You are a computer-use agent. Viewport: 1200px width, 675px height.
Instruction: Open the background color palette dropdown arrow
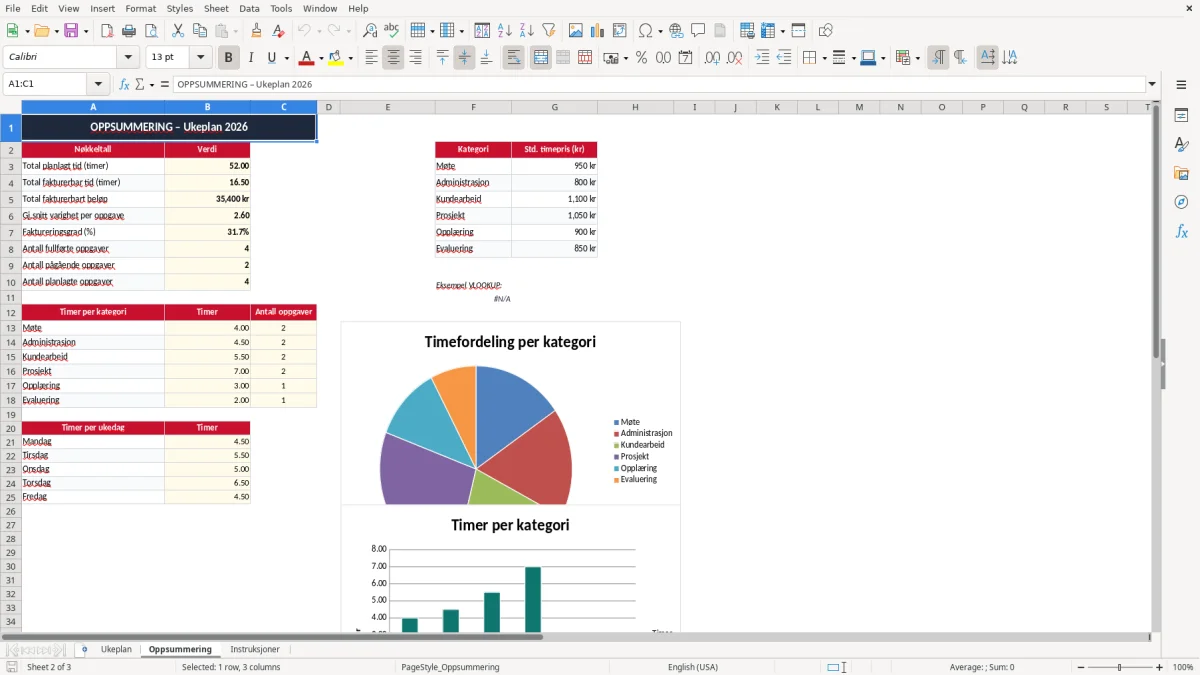click(x=350, y=58)
